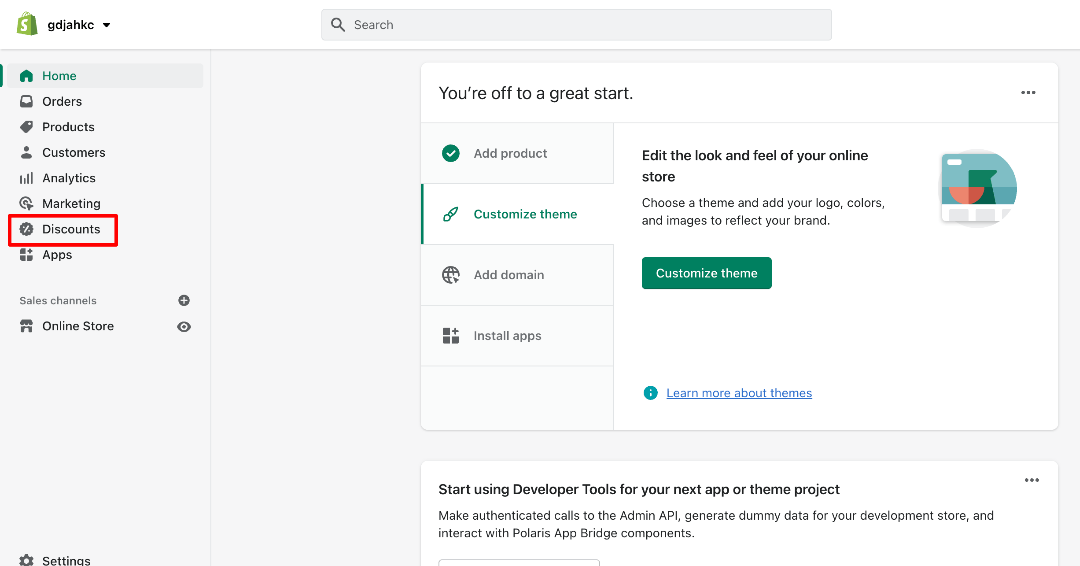
Task: Click the Customers person icon
Action: (x=26, y=152)
